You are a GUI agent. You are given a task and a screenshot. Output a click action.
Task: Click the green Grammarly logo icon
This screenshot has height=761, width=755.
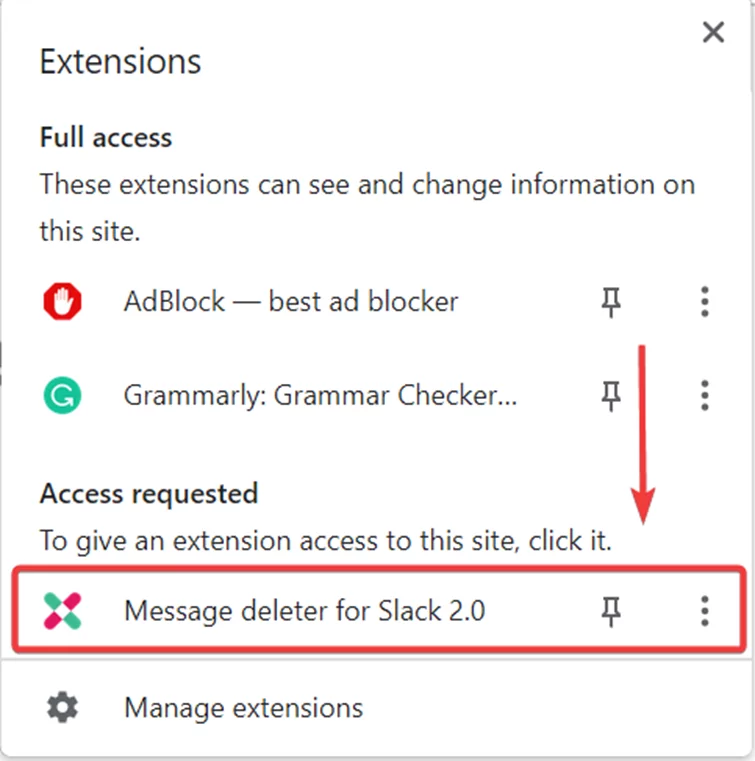click(x=62, y=395)
